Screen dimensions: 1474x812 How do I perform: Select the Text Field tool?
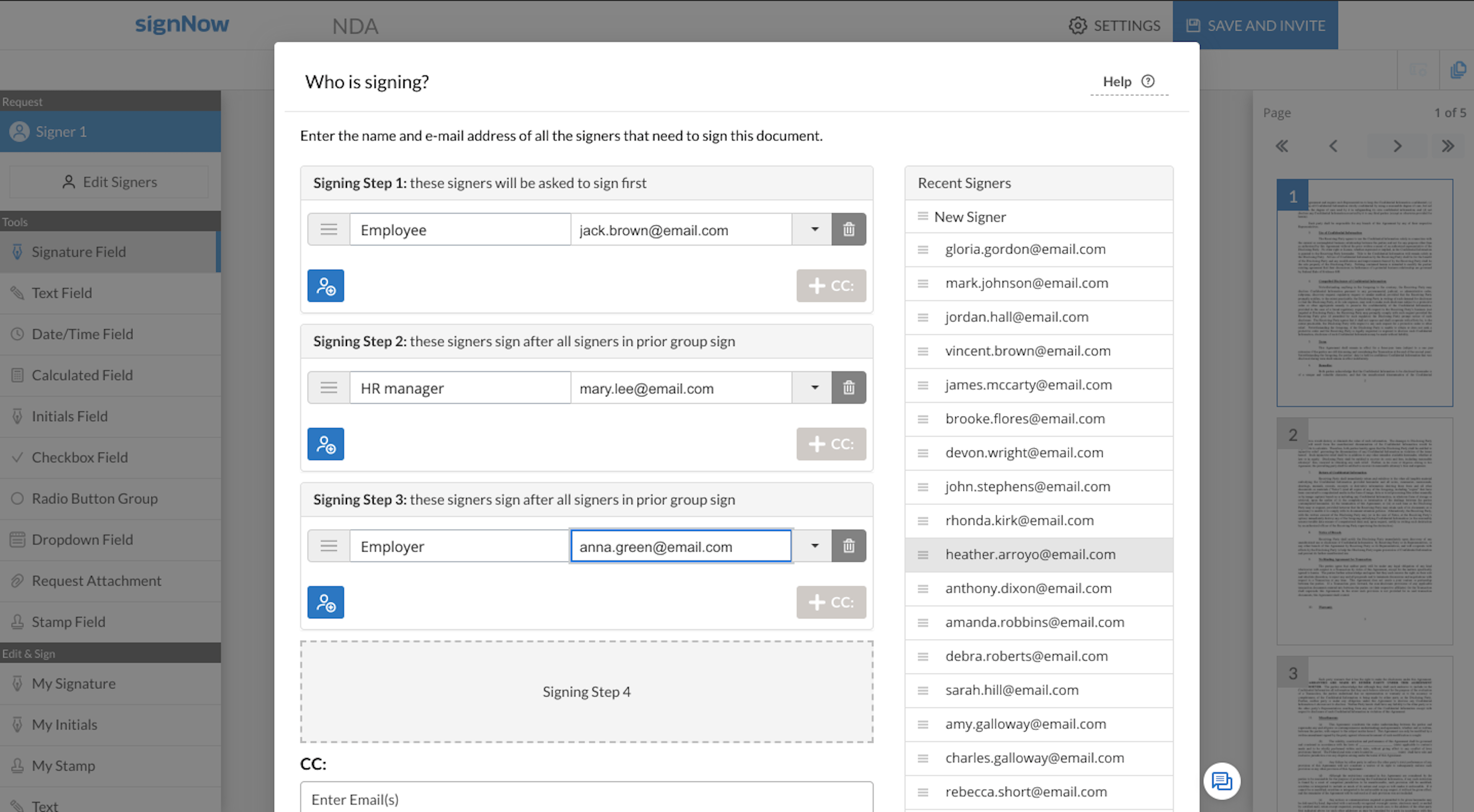[x=61, y=292]
